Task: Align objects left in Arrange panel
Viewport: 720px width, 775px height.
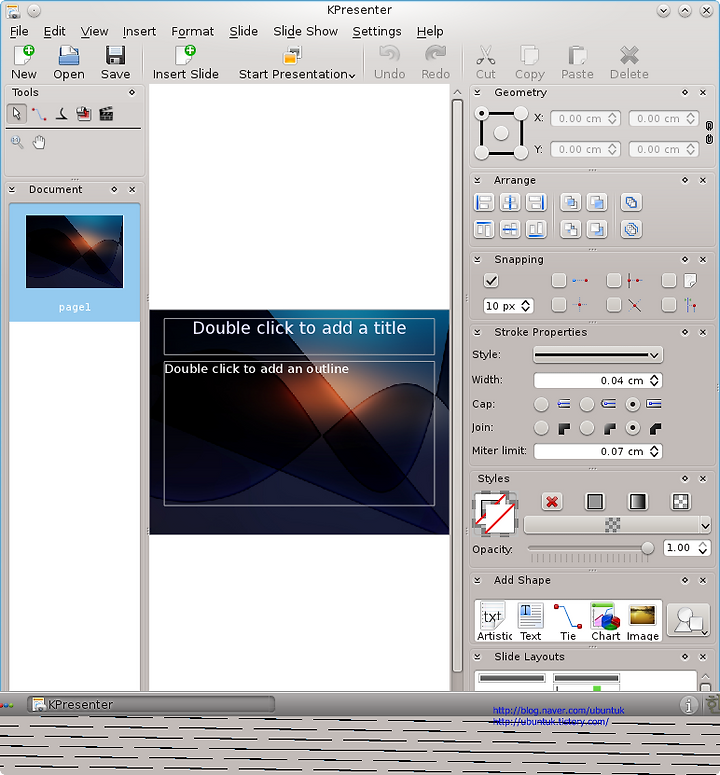Action: click(x=484, y=203)
